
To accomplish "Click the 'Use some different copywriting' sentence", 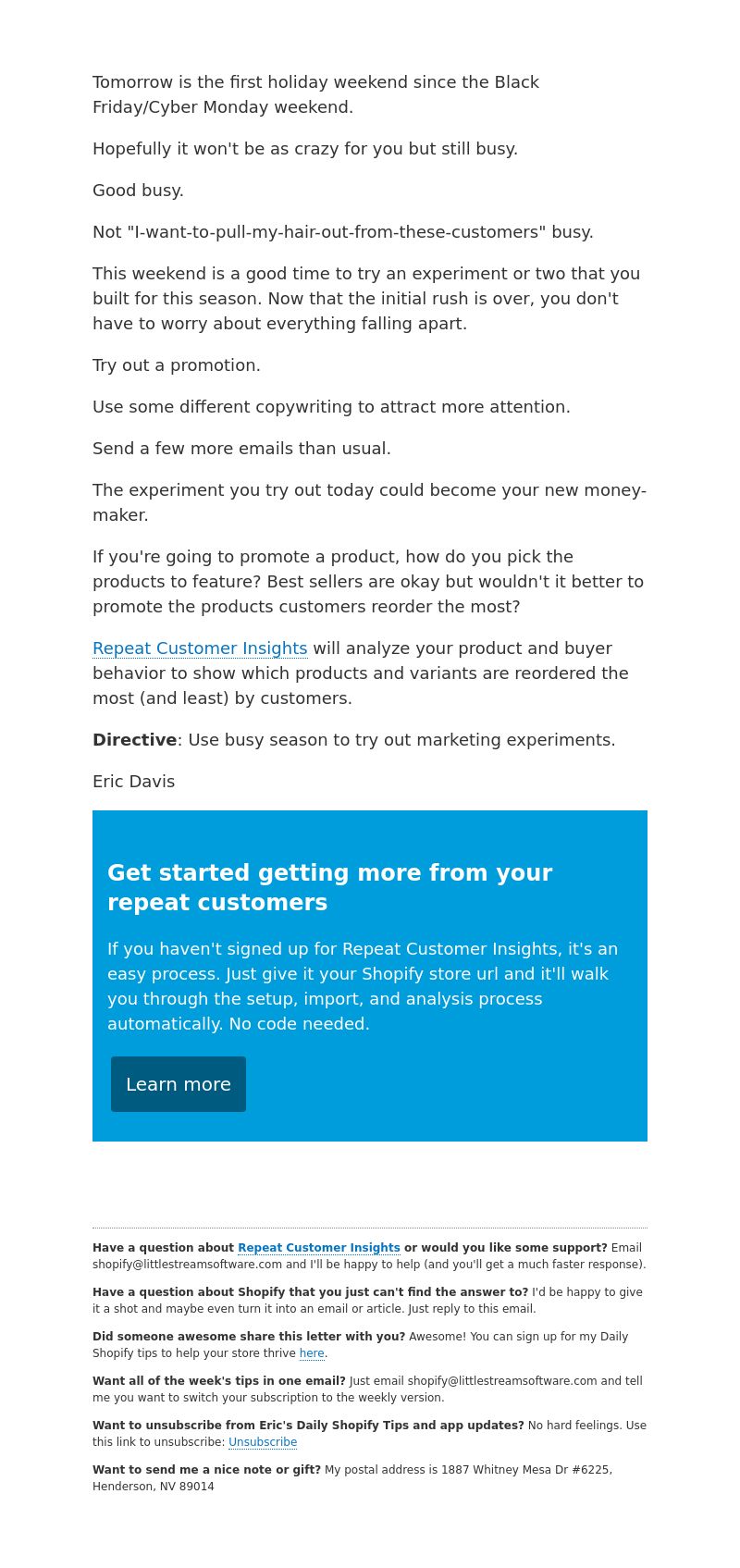I will [x=331, y=407].
